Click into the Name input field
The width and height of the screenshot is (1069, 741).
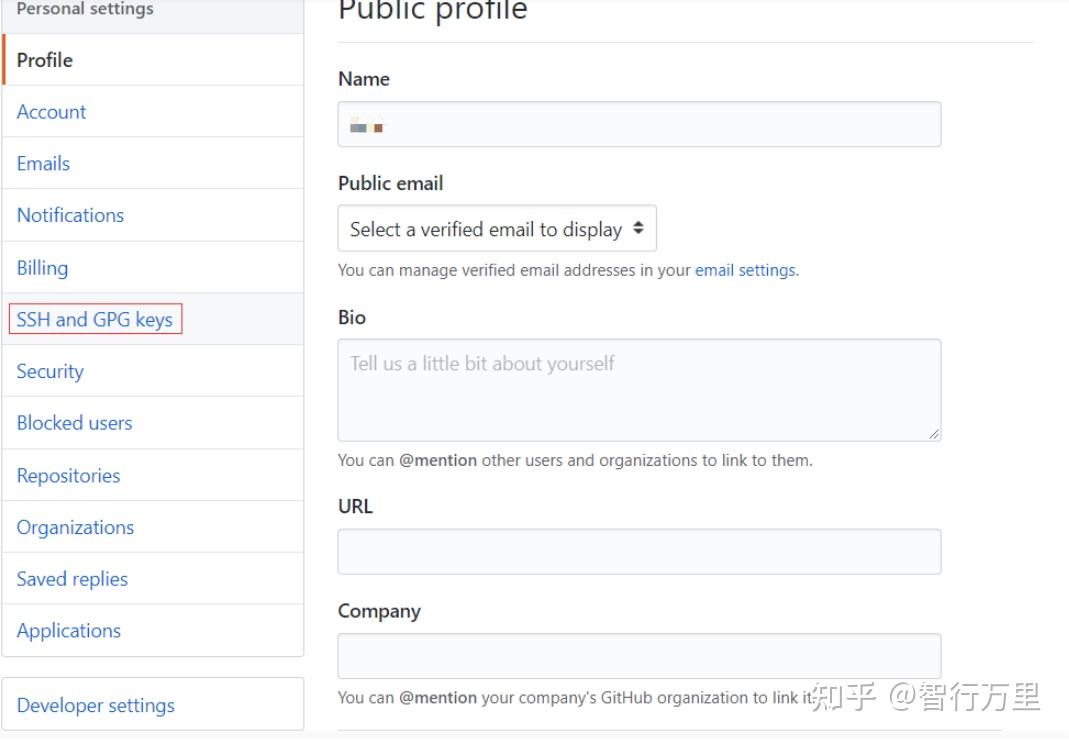point(639,125)
